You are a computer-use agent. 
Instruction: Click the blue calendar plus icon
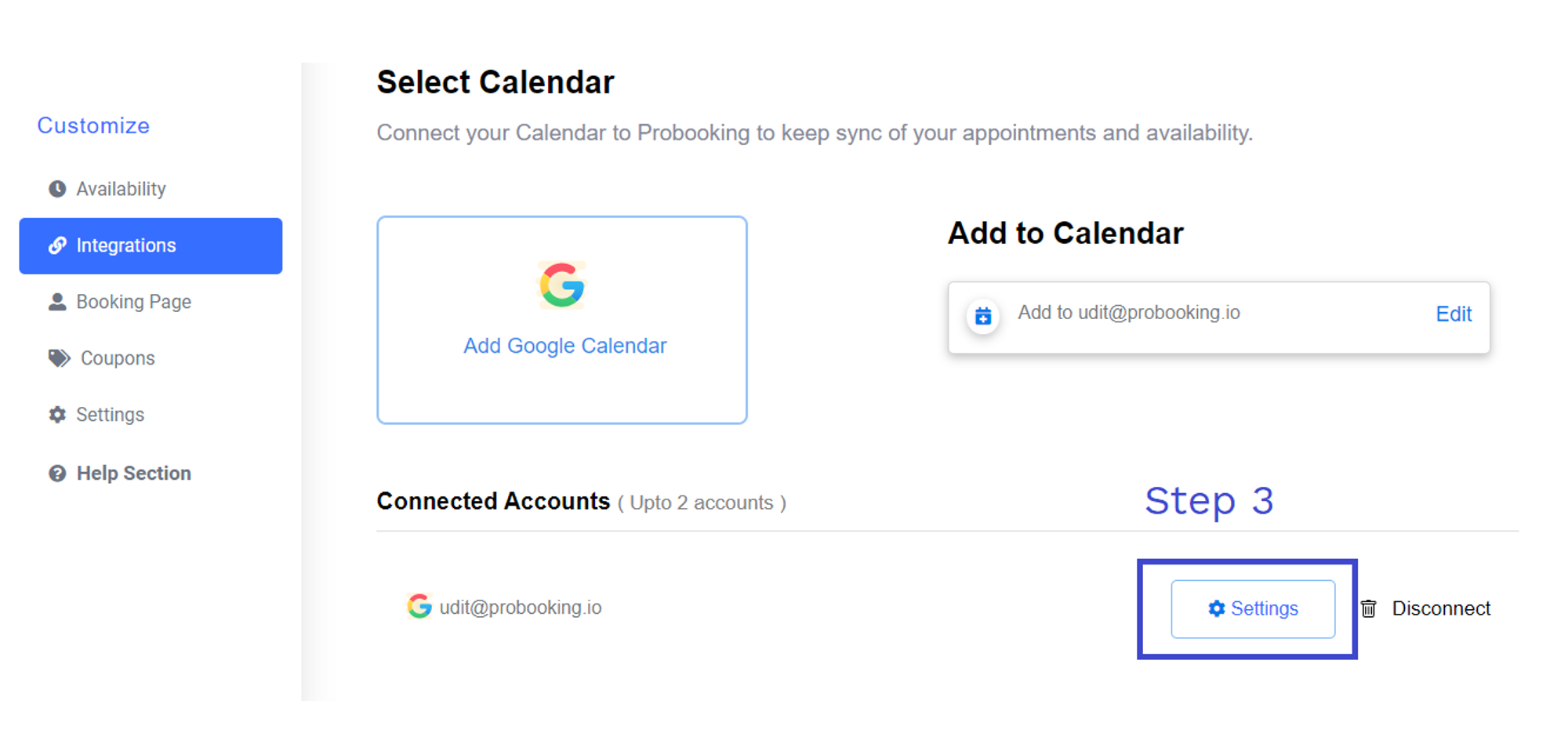point(983,317)
